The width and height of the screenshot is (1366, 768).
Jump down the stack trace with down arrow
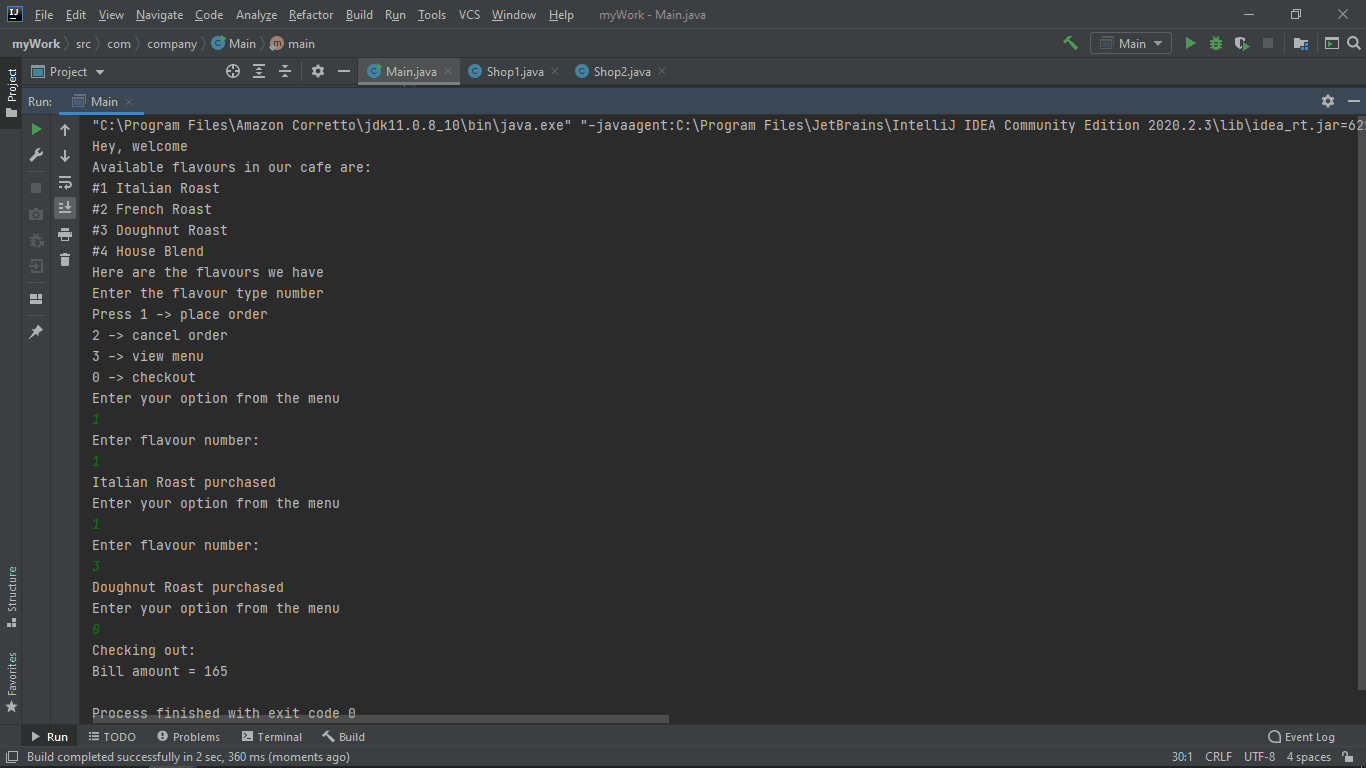pos(65,156)
